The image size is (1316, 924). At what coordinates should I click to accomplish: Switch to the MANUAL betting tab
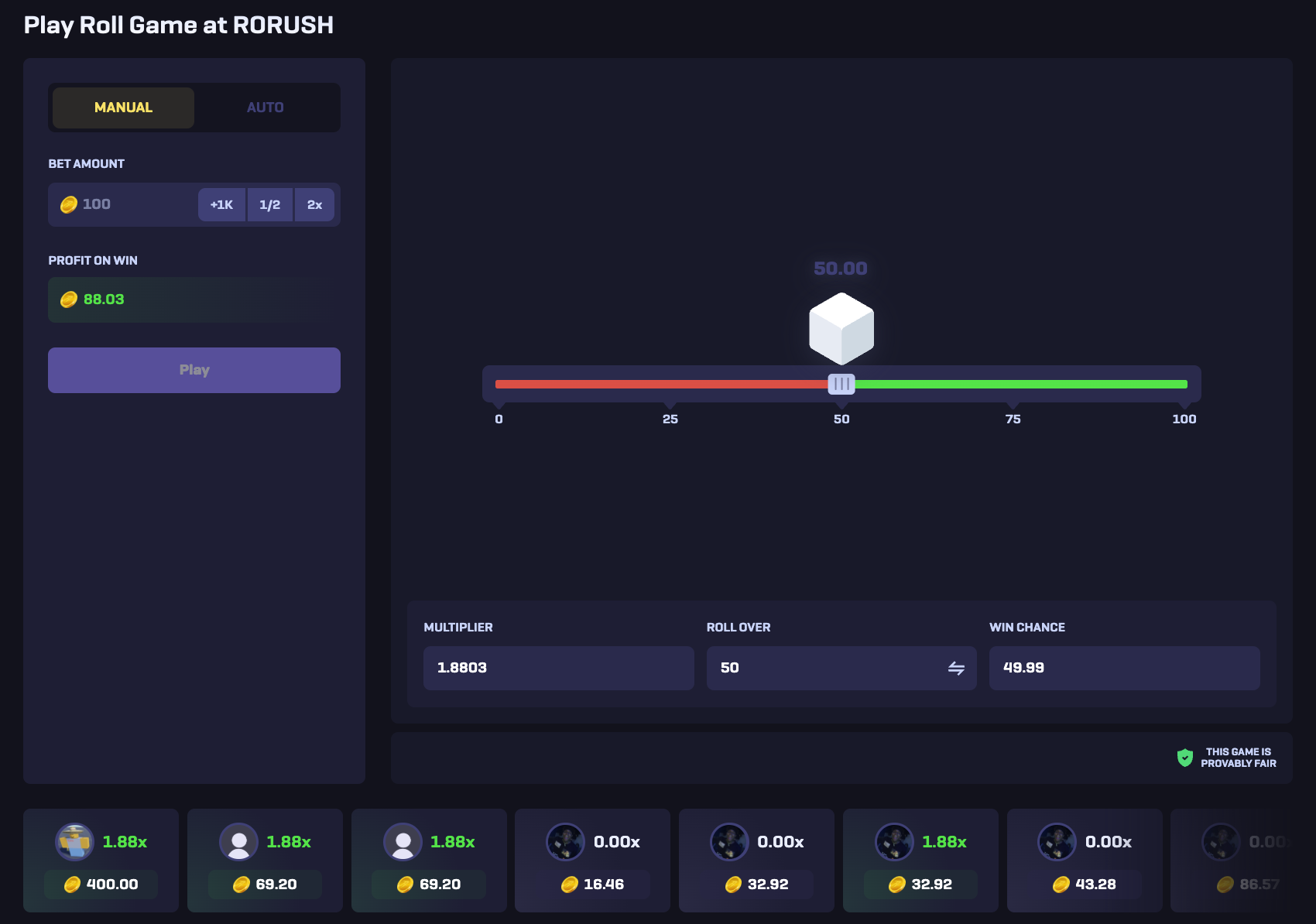coord(123,108)
